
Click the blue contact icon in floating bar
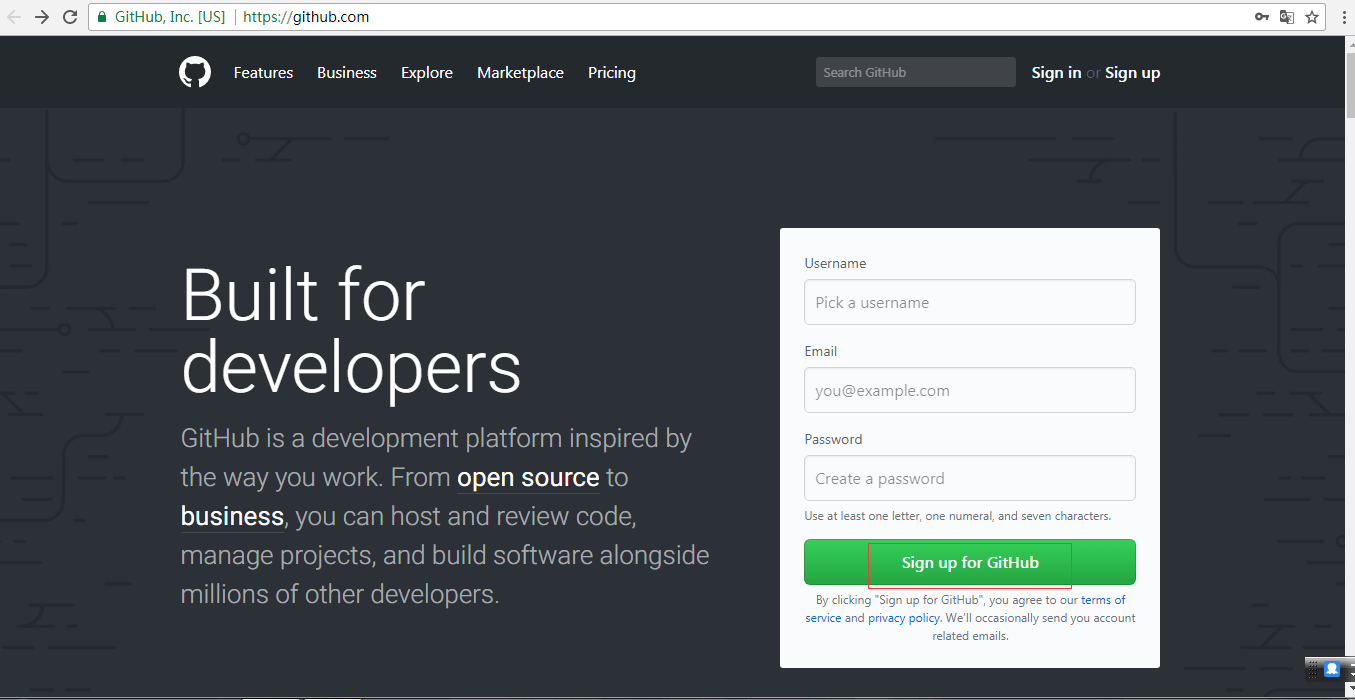1332,669
